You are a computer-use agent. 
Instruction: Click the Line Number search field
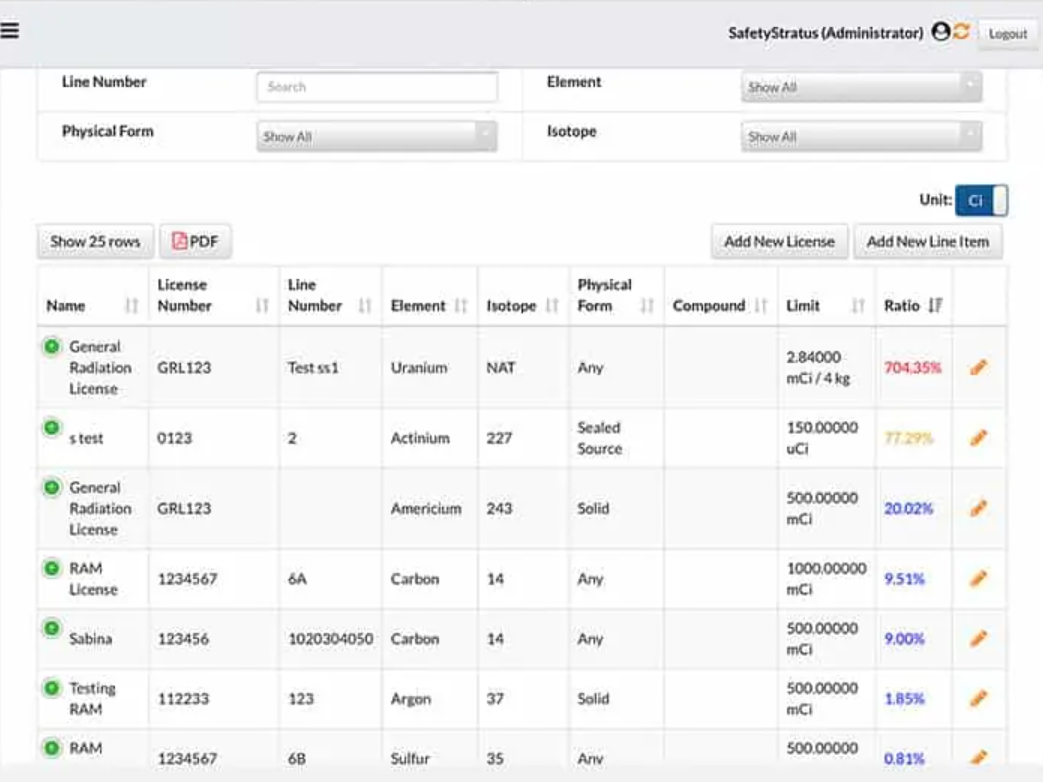point(375,87)
